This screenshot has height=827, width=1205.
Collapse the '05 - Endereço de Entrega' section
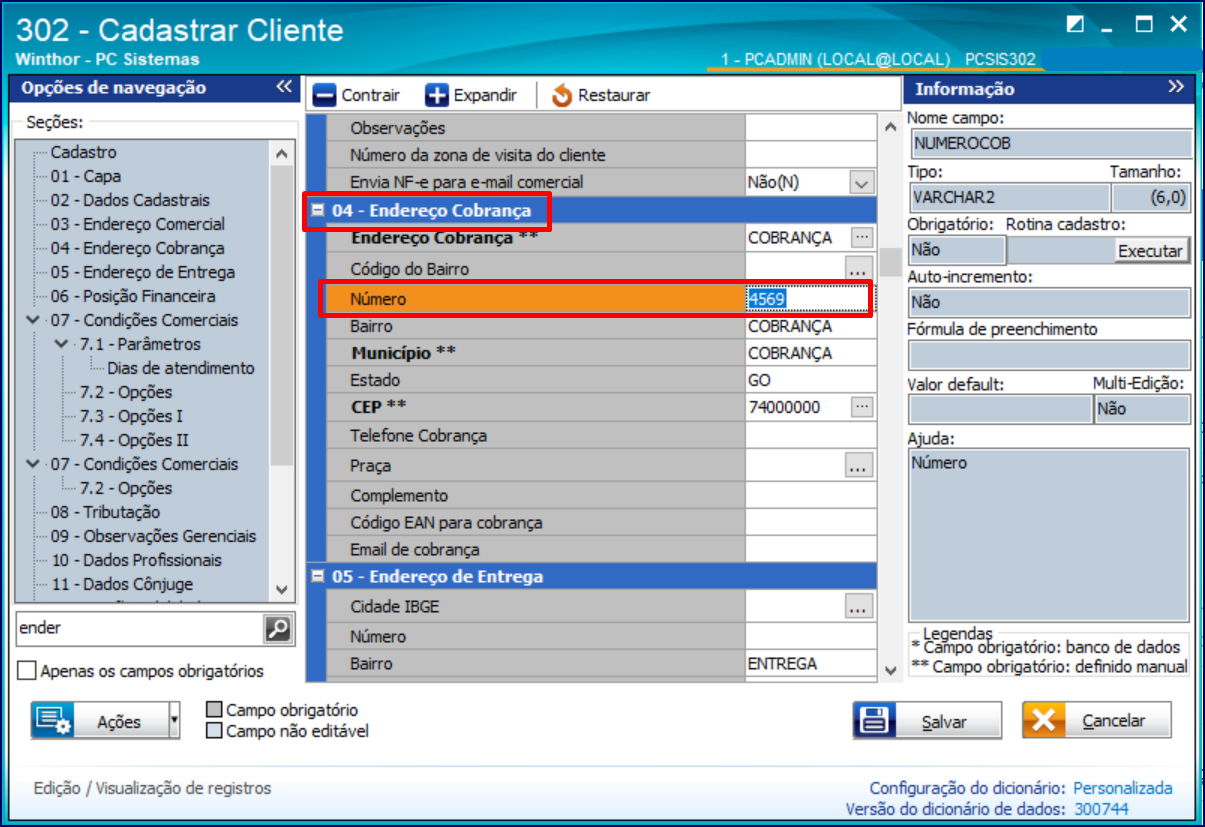pyautogui.click(x=318, y=577)
